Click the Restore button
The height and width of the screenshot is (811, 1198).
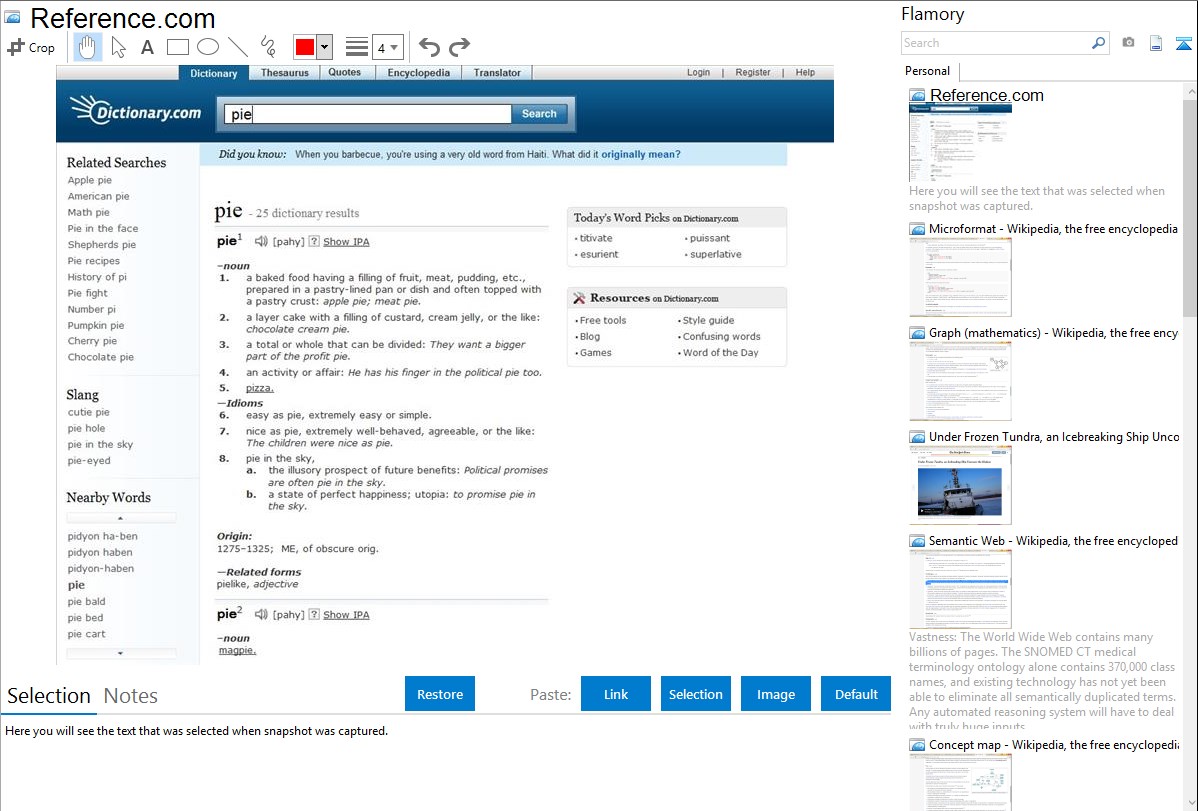pos(440,694)
